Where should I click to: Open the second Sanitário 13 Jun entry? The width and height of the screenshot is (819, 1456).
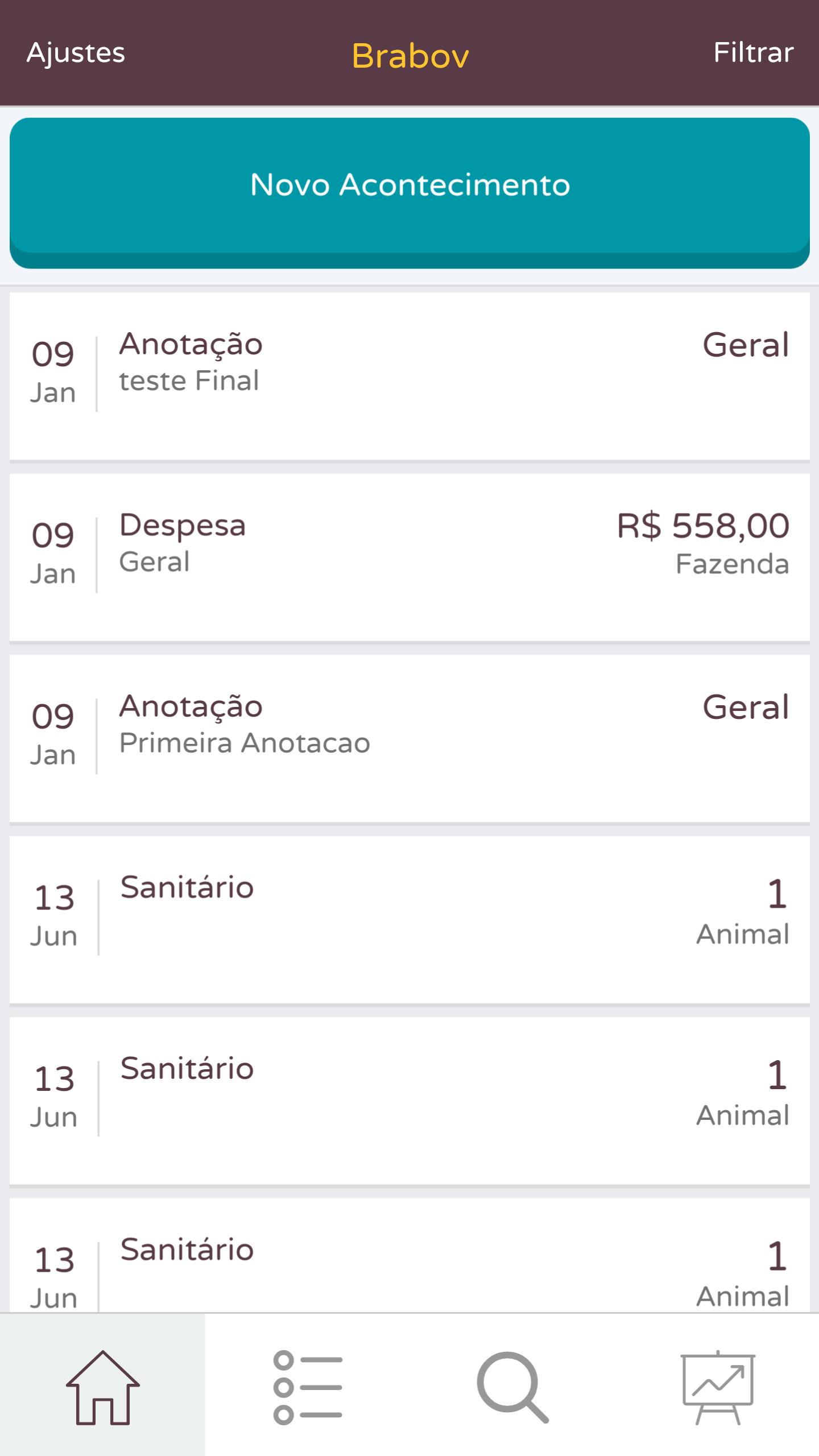[409, 1100]
